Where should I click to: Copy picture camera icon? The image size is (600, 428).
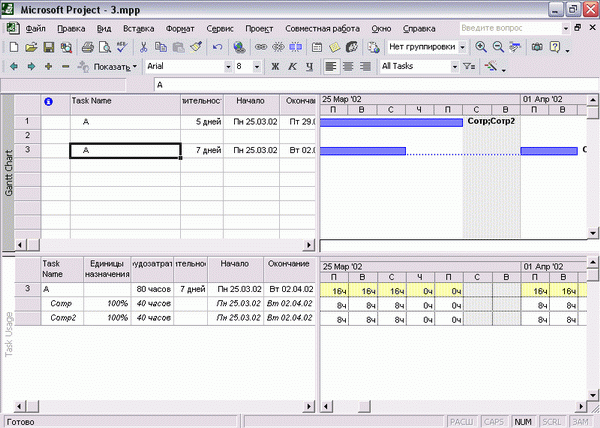(537, 47)
